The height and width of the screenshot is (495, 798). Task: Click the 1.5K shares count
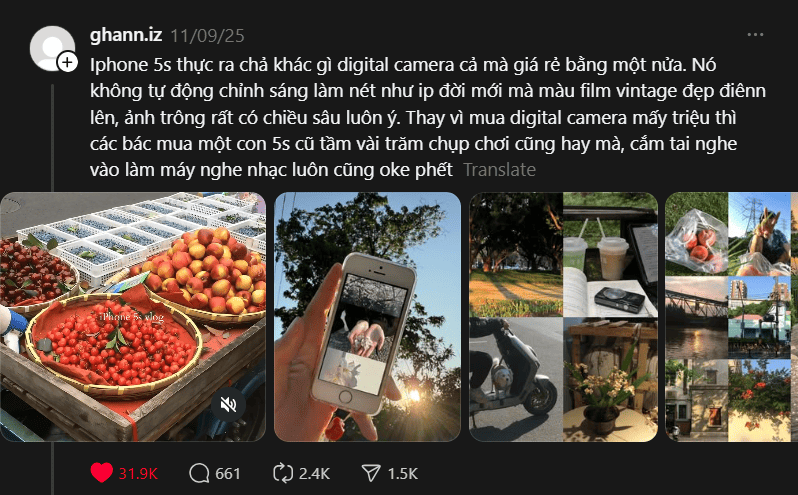click(403, 474)
